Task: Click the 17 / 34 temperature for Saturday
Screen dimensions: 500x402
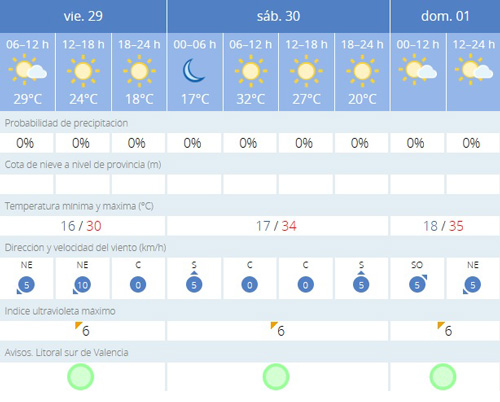Action: (x=276, y=226)
